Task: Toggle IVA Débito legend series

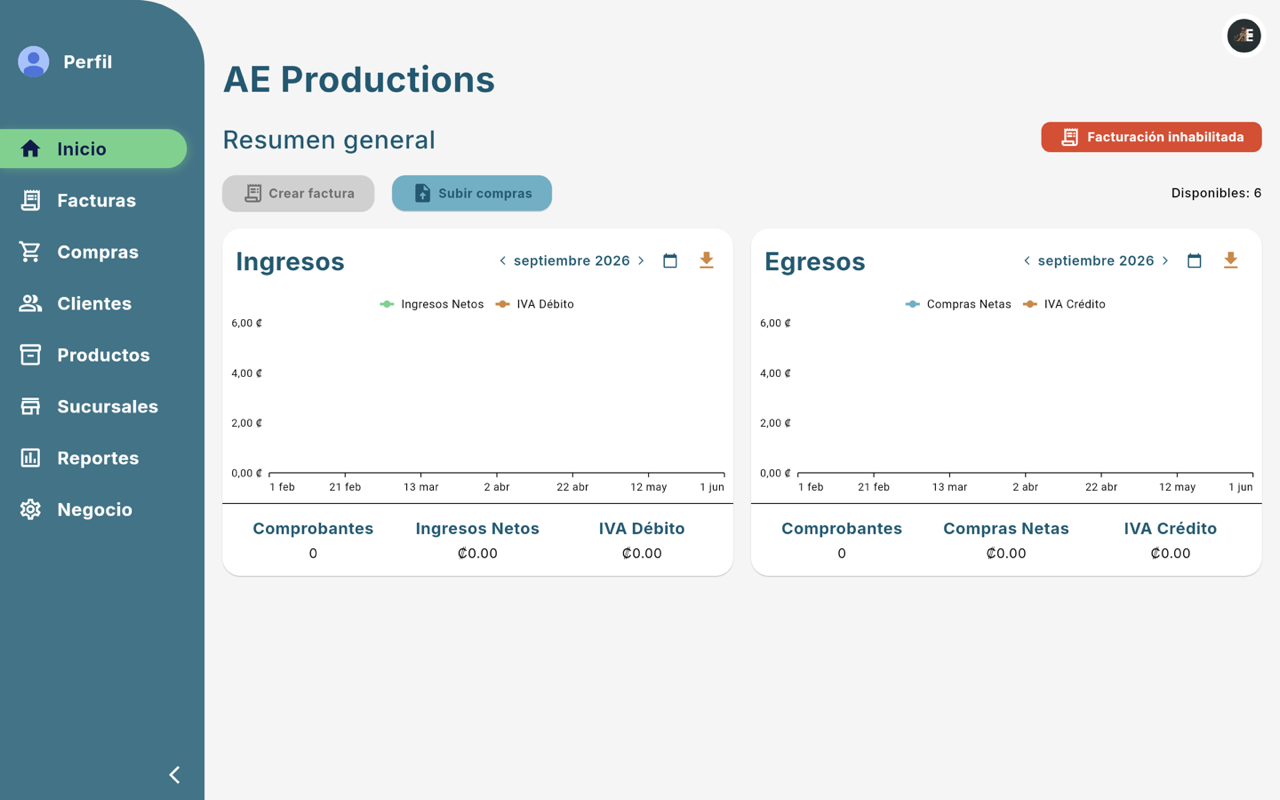Action: [x=535, y=304]
